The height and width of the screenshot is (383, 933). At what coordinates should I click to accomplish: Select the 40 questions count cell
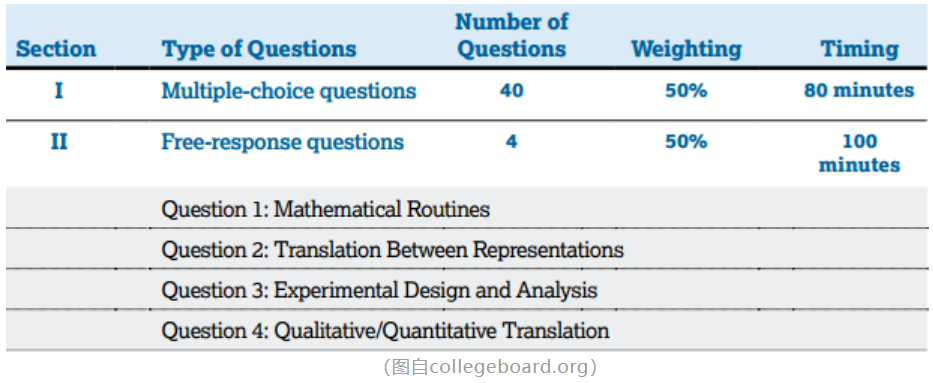[x=511, y=91]
